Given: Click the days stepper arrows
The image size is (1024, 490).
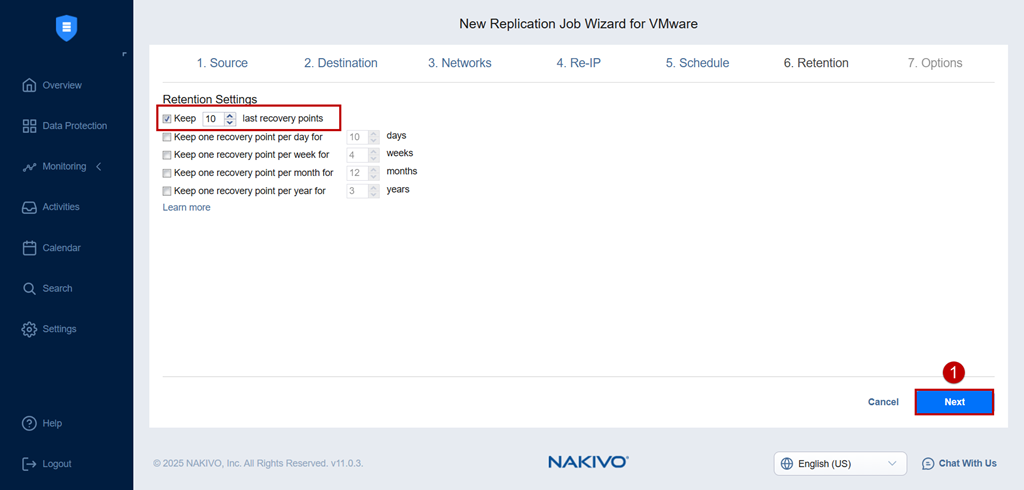Looking at the screenshot, I should (x=374, y=137).
